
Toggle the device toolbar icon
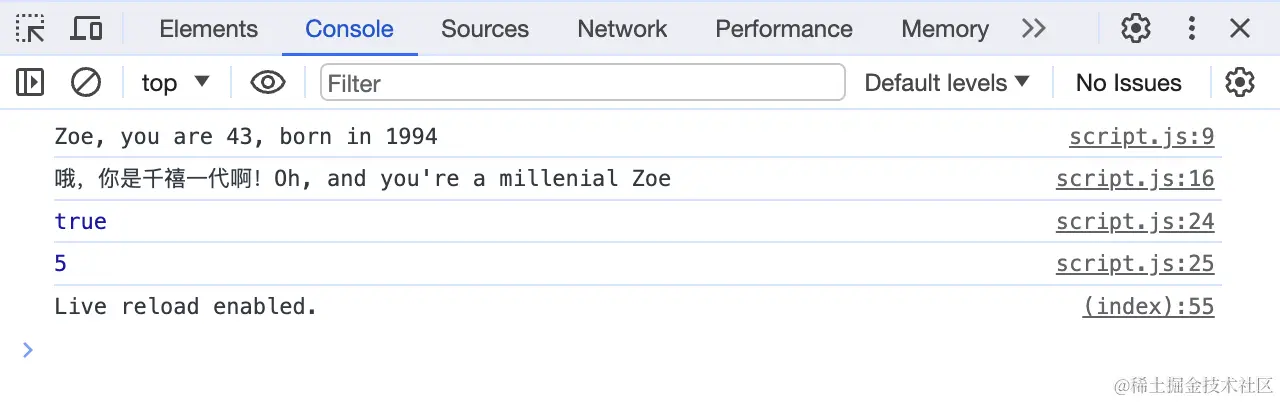86,28
